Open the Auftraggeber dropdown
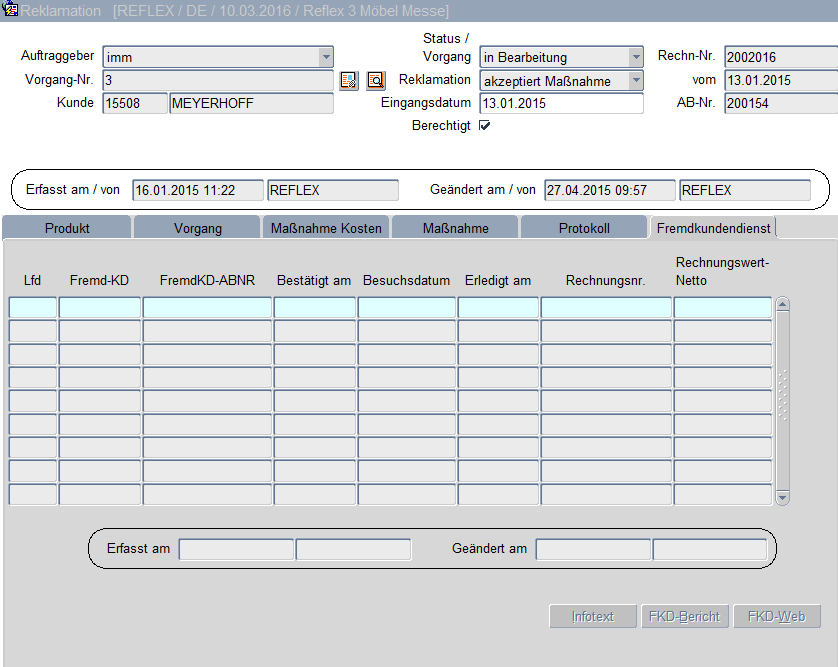 pos(325,57)
